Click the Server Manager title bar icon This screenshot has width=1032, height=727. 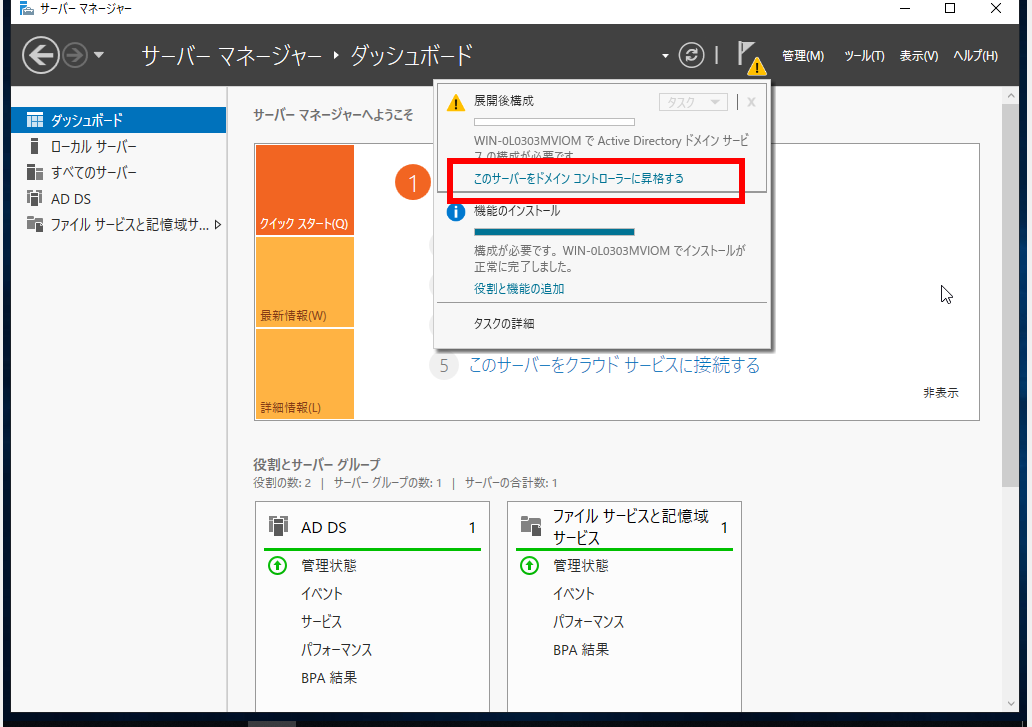pyautogui.click(x=27, y=9)
